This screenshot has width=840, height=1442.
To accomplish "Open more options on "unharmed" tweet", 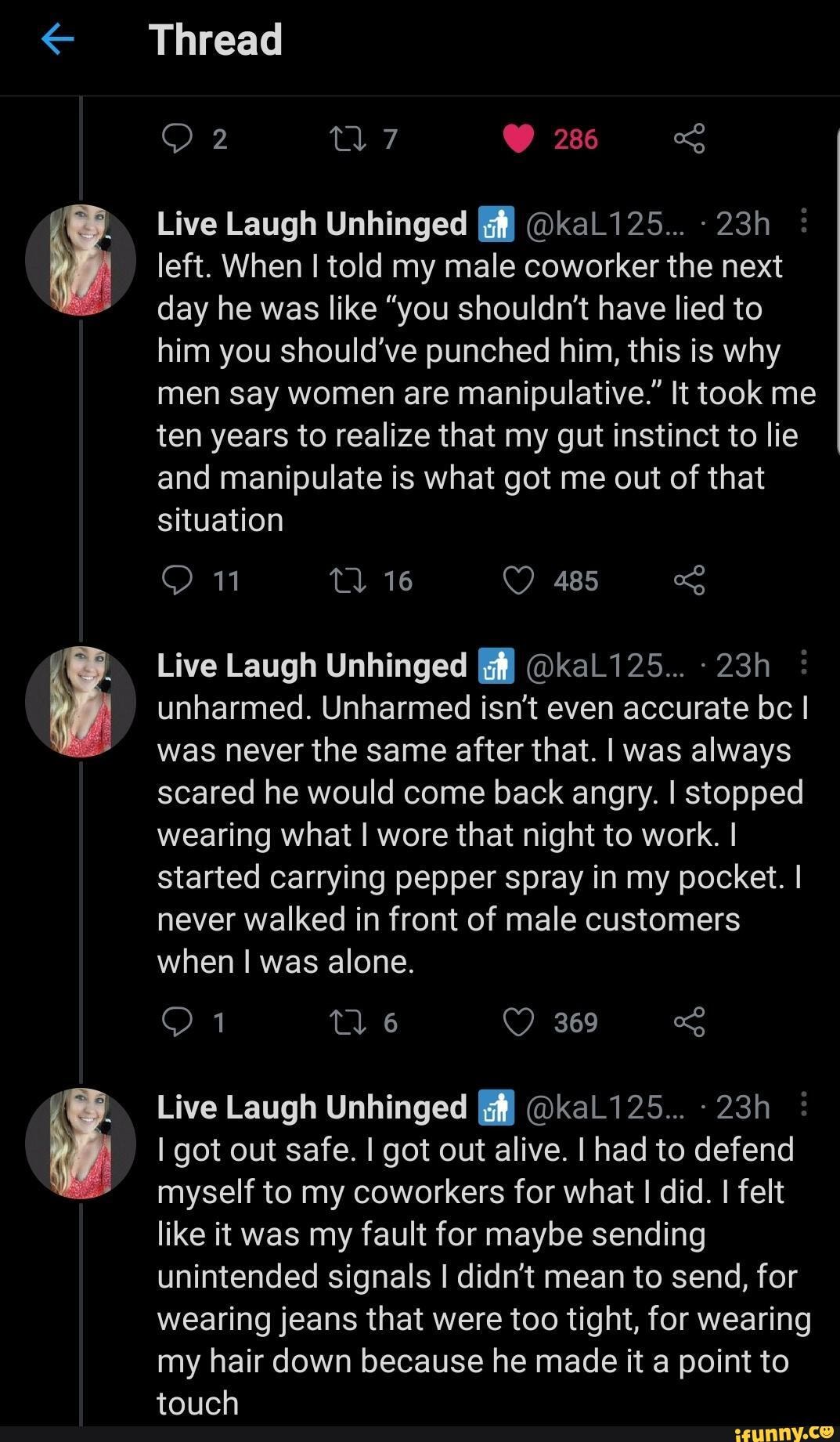I will (x=804, y=663).
